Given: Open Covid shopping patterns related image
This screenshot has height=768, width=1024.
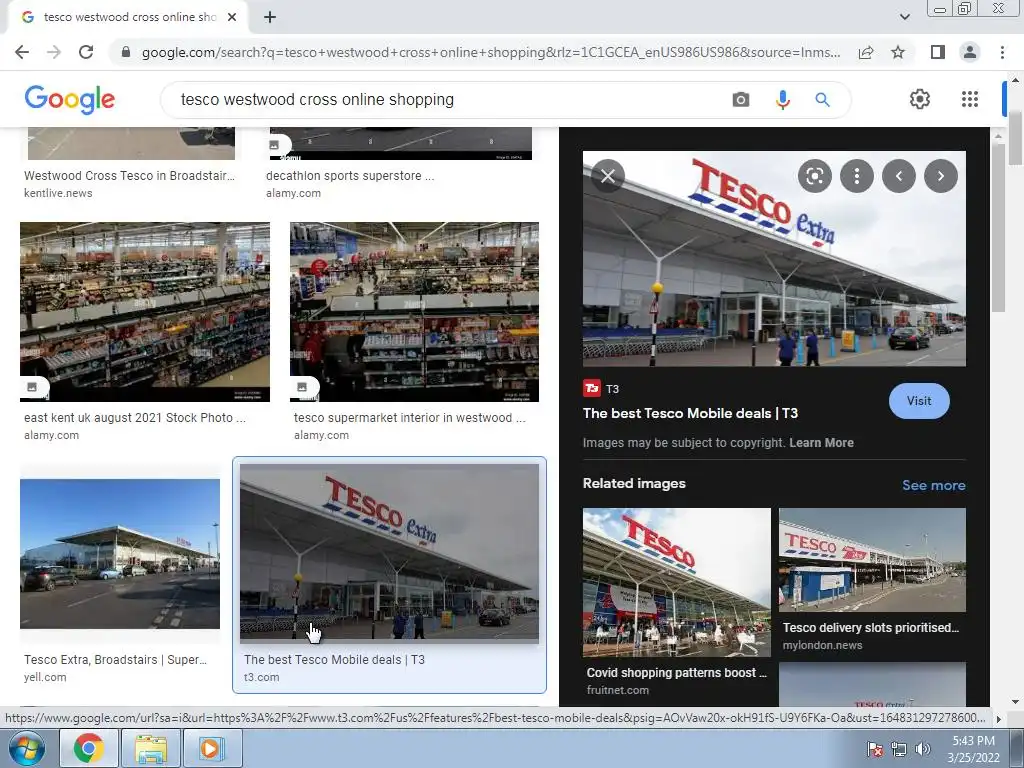Looking at the screenshot, I should (677, 582).
